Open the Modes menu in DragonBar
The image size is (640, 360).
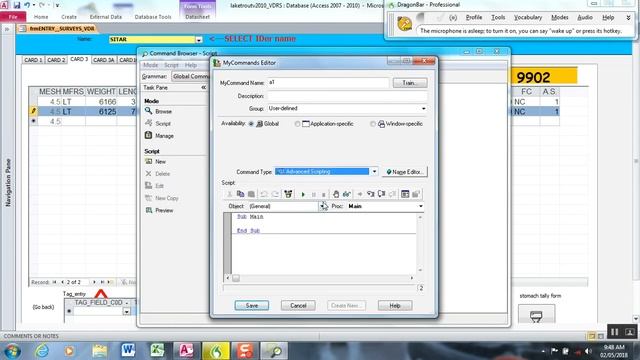click(560, 18)
